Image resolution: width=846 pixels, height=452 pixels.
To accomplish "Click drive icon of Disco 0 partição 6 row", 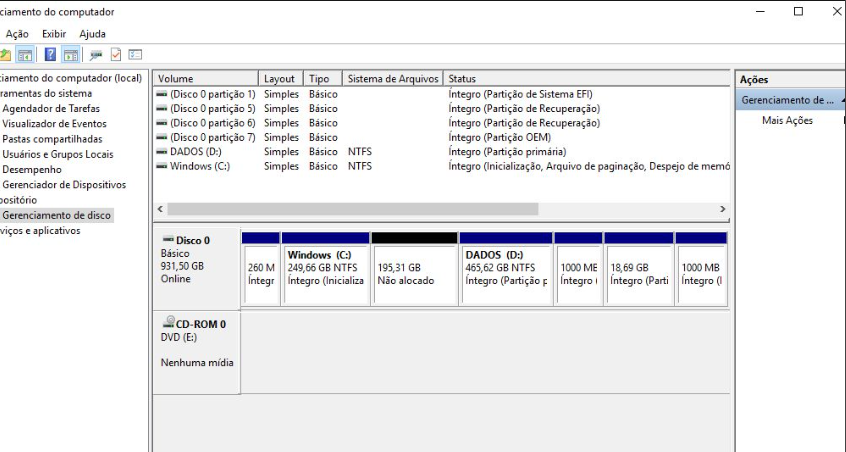I will (161, 123).
